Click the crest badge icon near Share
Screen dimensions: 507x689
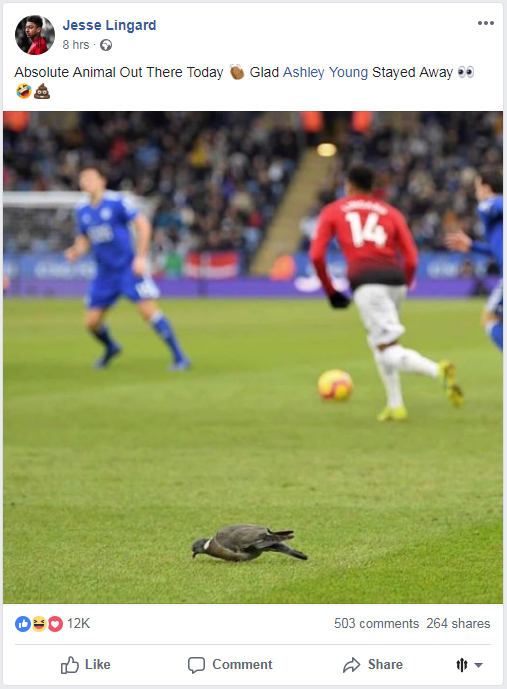coord(461,665)
